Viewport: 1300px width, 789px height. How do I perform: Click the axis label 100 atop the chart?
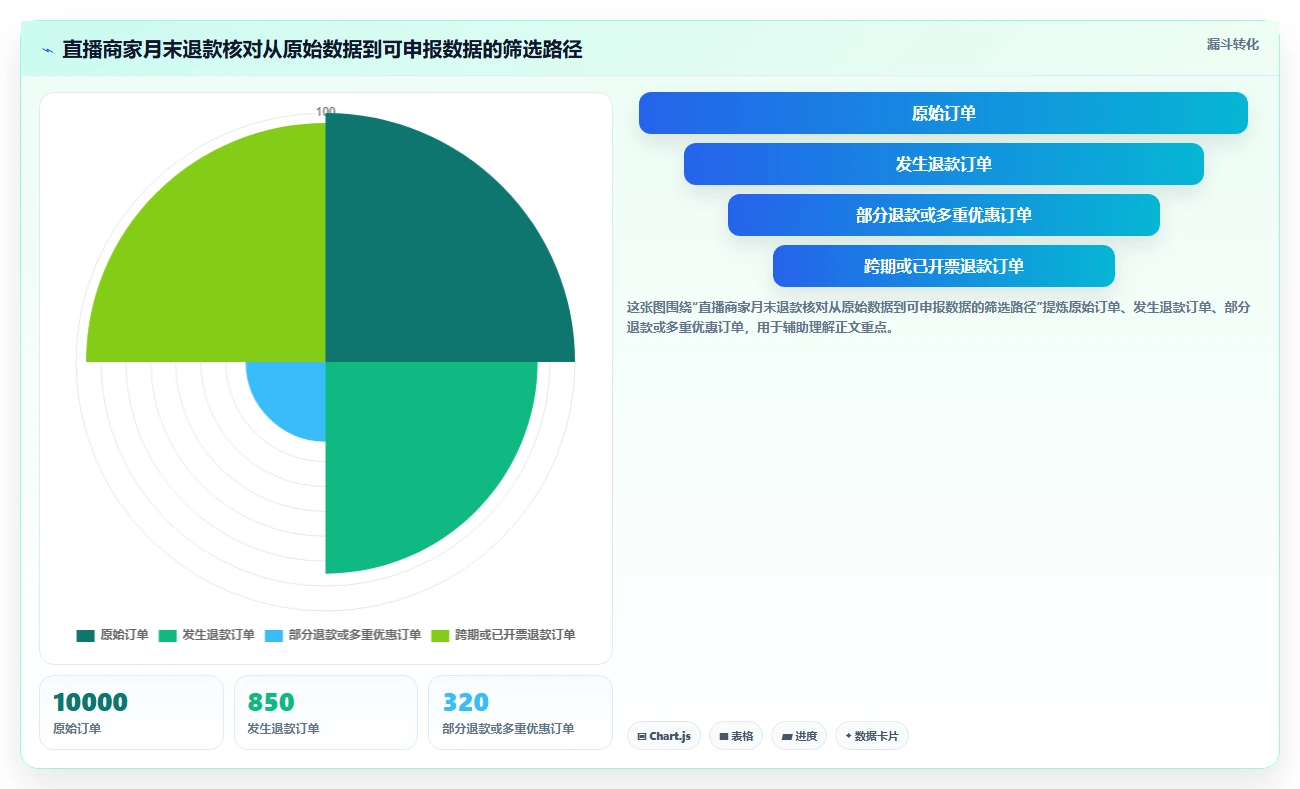(x=326, y=112)
